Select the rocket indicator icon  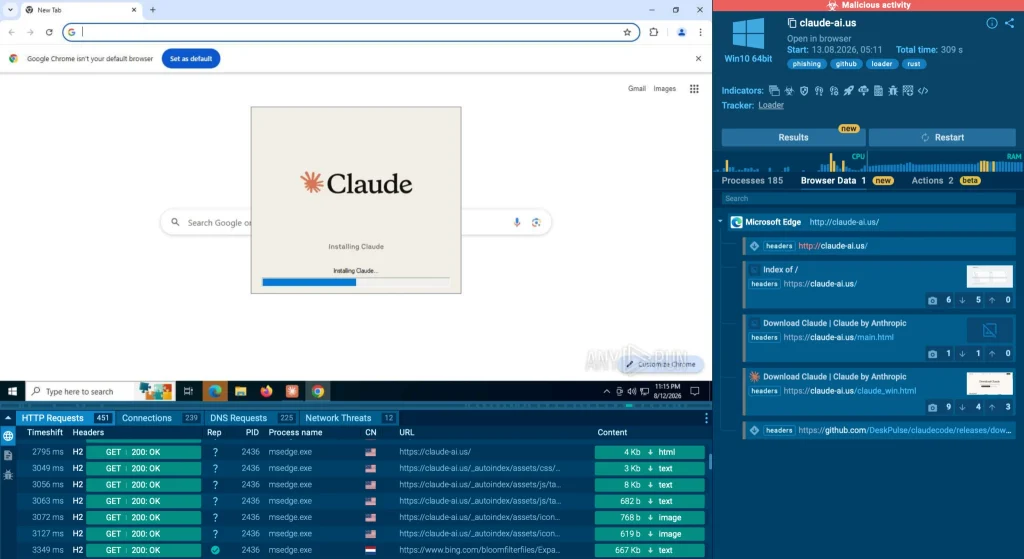848,91
